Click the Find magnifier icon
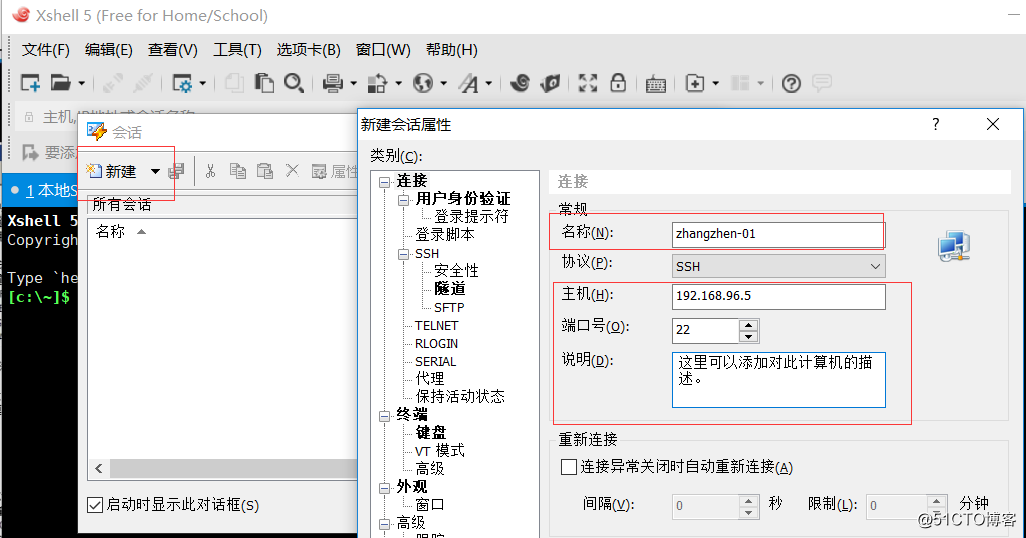This screenshot has width=1026, height=538. [294, 83]
